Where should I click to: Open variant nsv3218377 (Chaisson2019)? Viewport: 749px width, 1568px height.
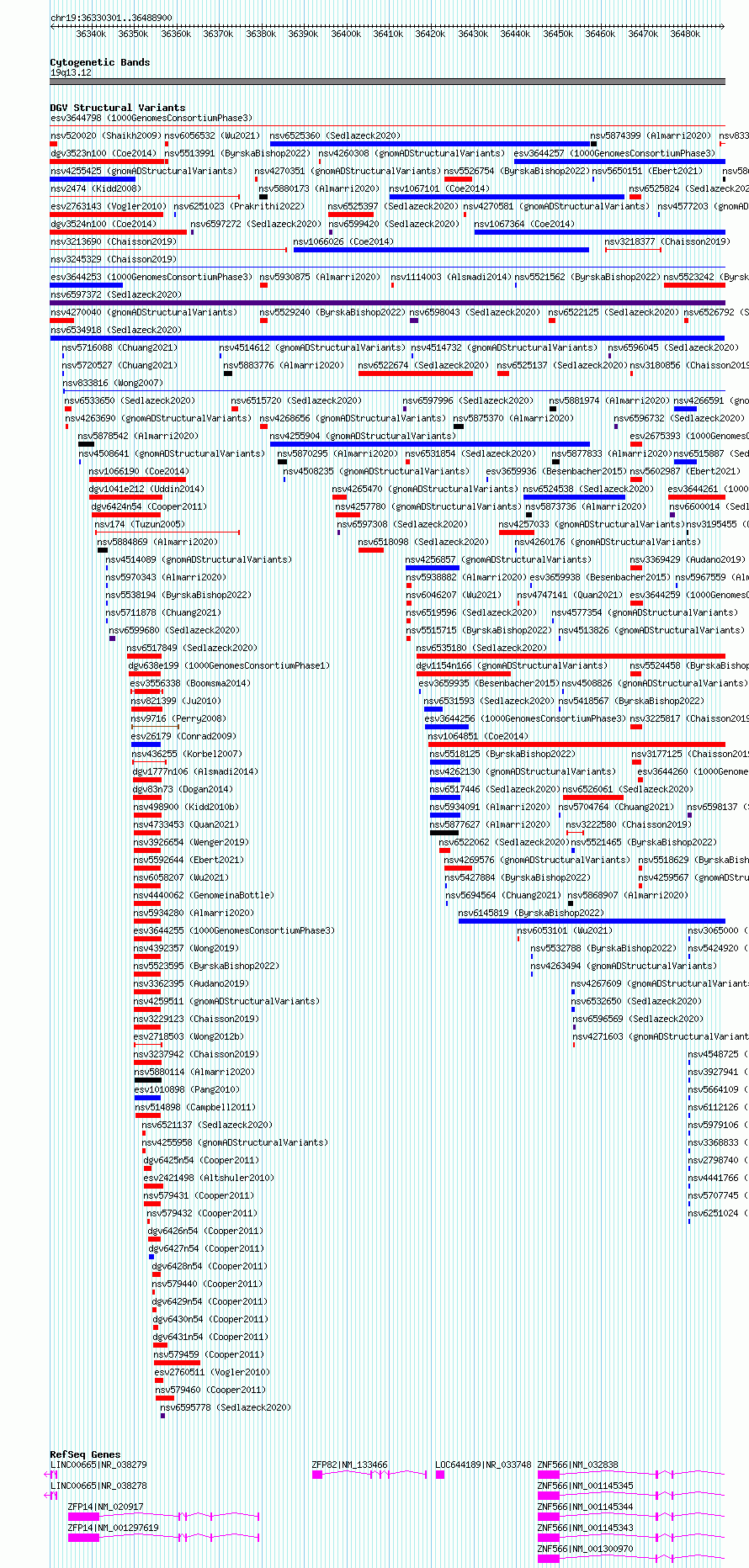(x=667, y=241)
